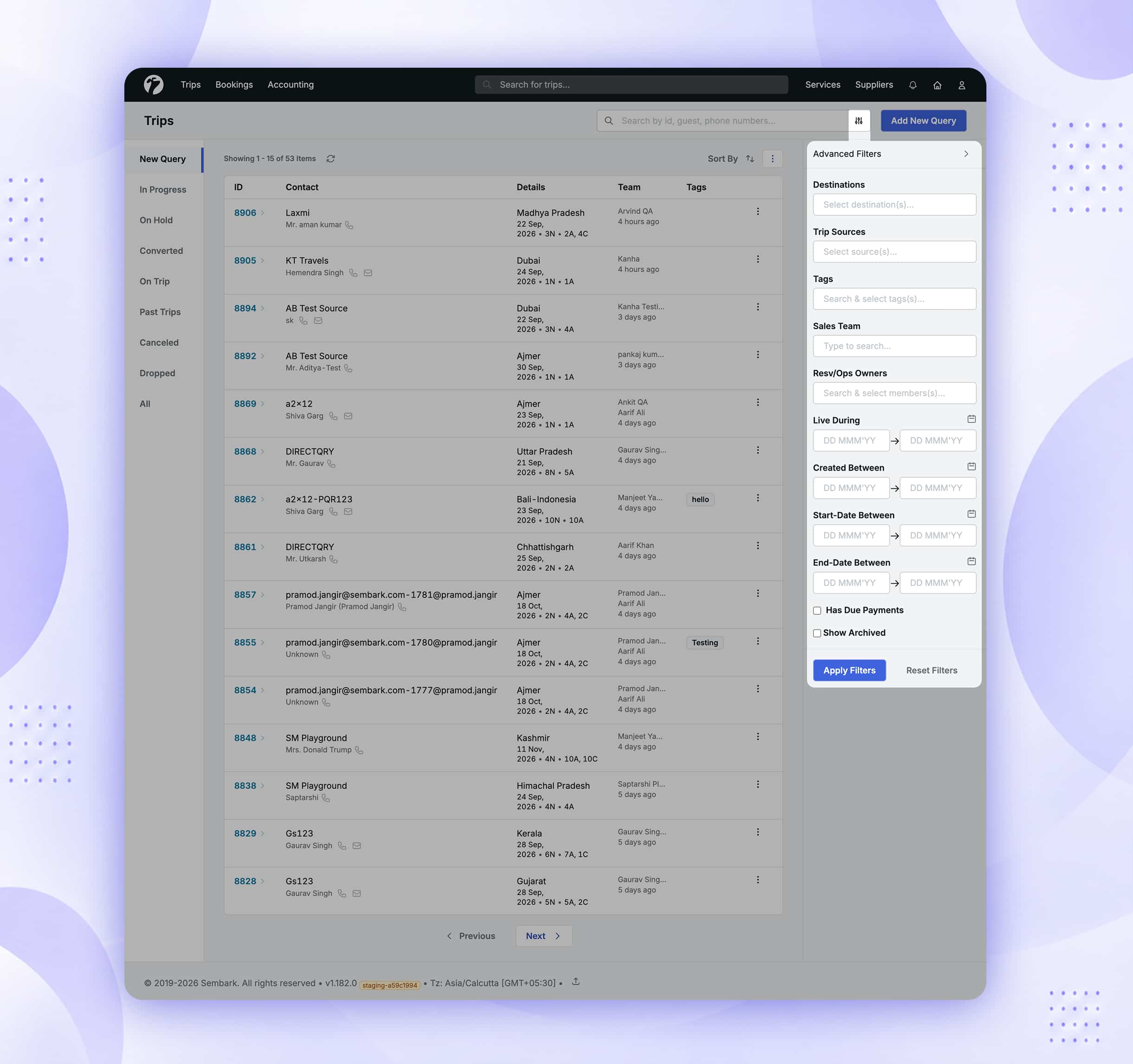This screenshot has width=1133, height=1064.
Task: Enable the Show Archived checkbox
Action: click(x=817, y=634)
